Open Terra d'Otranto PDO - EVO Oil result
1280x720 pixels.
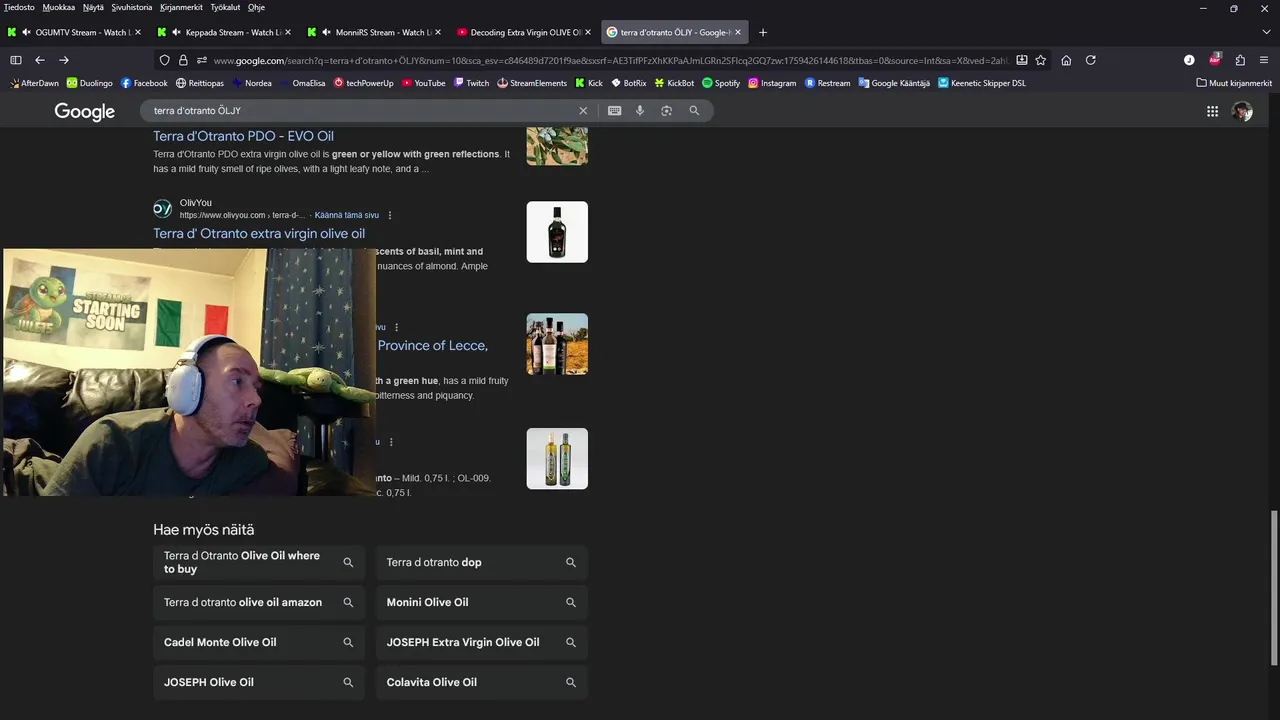[x=243, y=136]
